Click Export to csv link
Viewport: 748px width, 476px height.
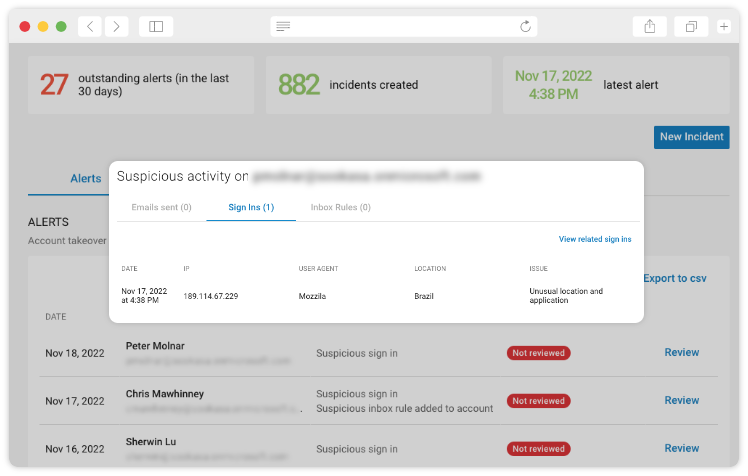pyautogui.click(x=674, y=279)
